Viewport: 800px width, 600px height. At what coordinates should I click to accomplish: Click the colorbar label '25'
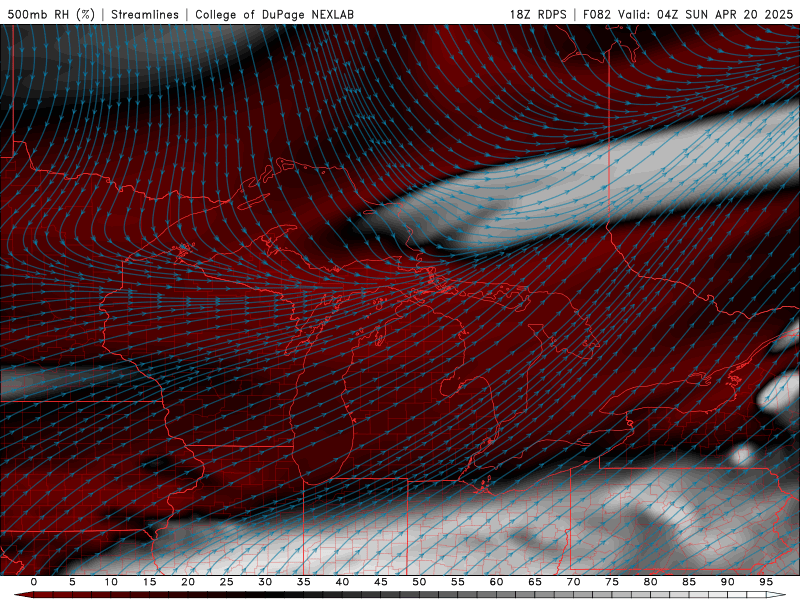tap(227, 582)
